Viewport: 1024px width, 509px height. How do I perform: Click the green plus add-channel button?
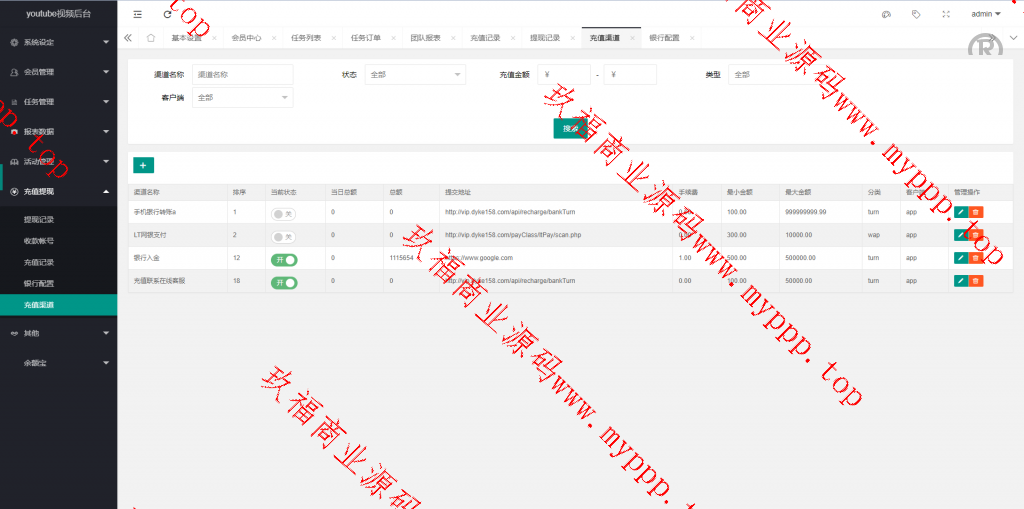point(143,165)
